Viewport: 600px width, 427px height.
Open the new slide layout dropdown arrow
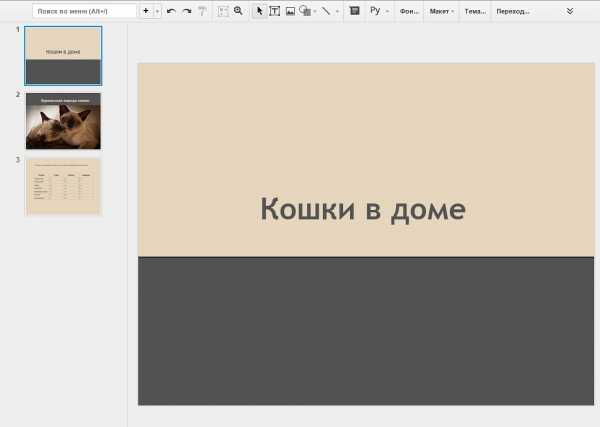(157, 11)
